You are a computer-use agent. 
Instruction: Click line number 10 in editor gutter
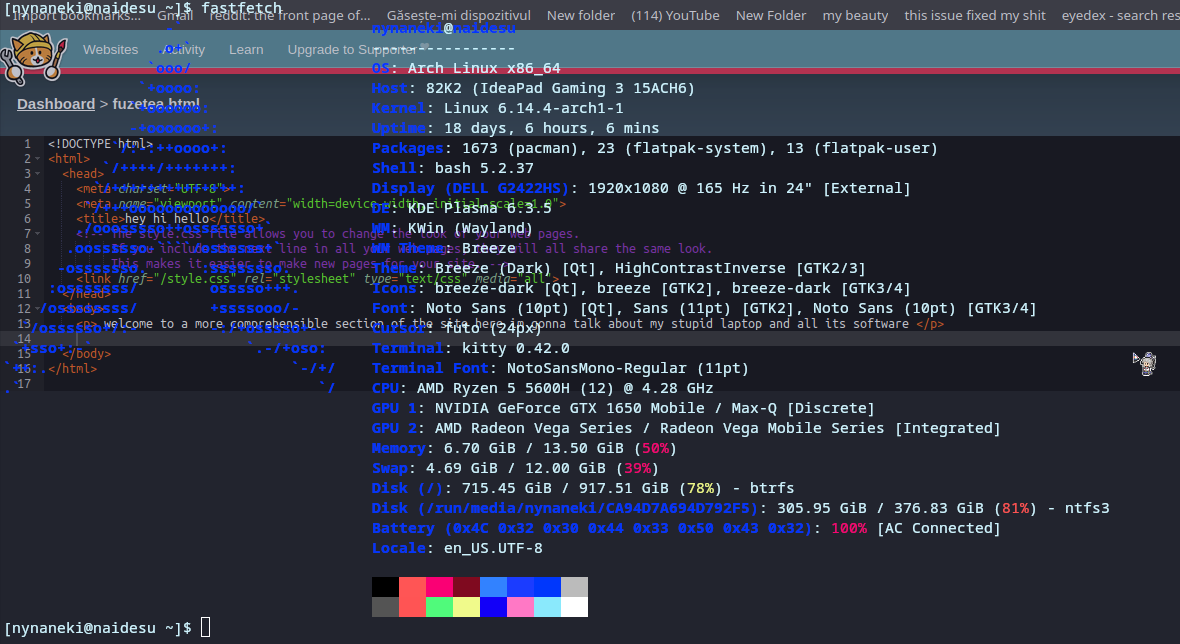24,278
